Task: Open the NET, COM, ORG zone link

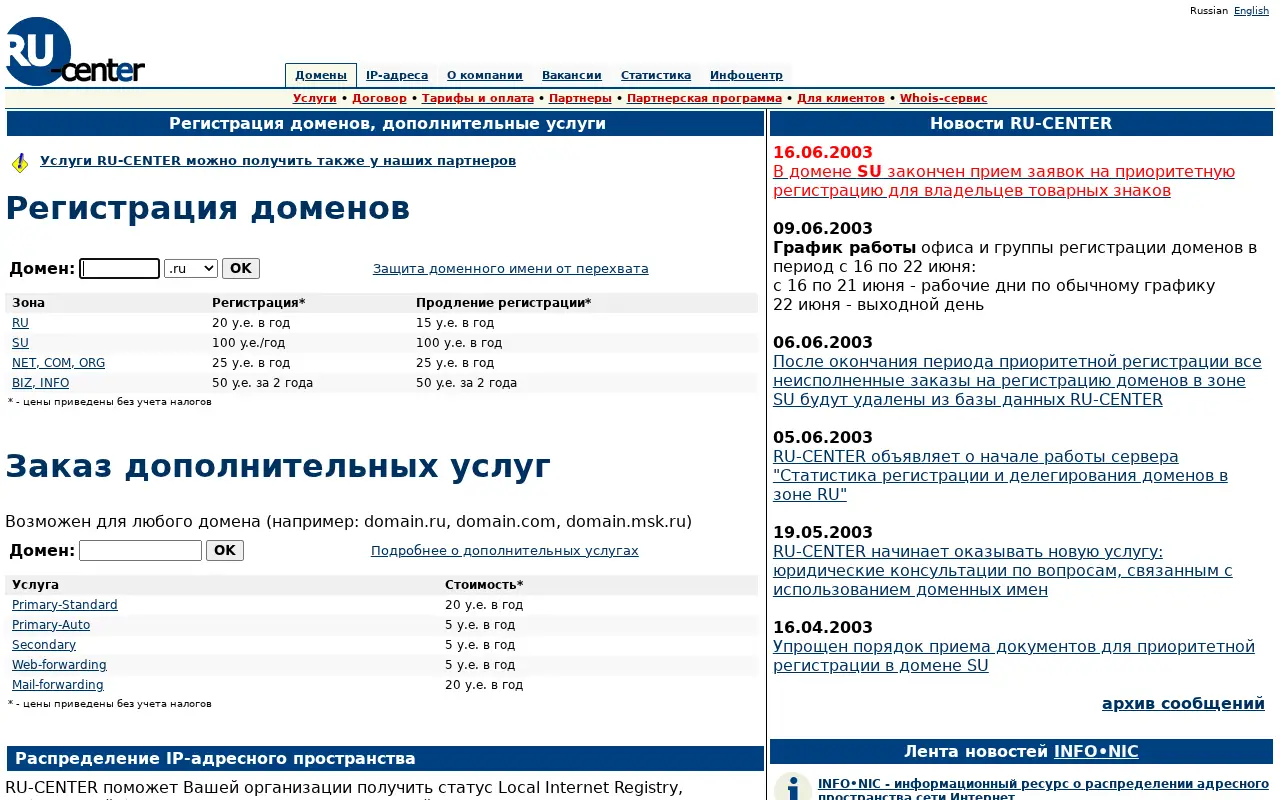Action: (58, 363)
